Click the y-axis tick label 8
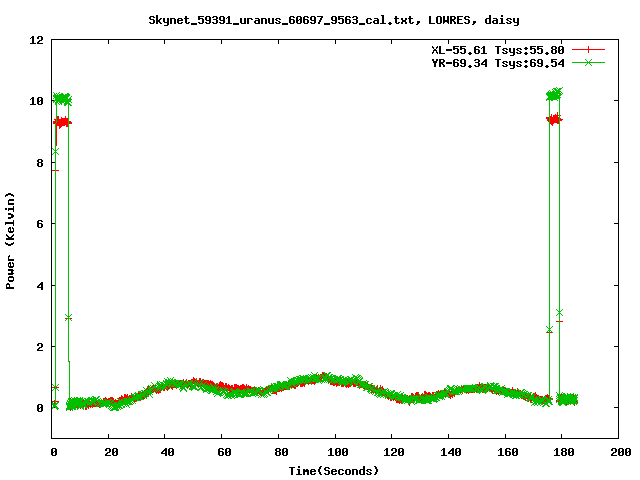This screenshot has width=640, height=480. (x=40, y=163)
